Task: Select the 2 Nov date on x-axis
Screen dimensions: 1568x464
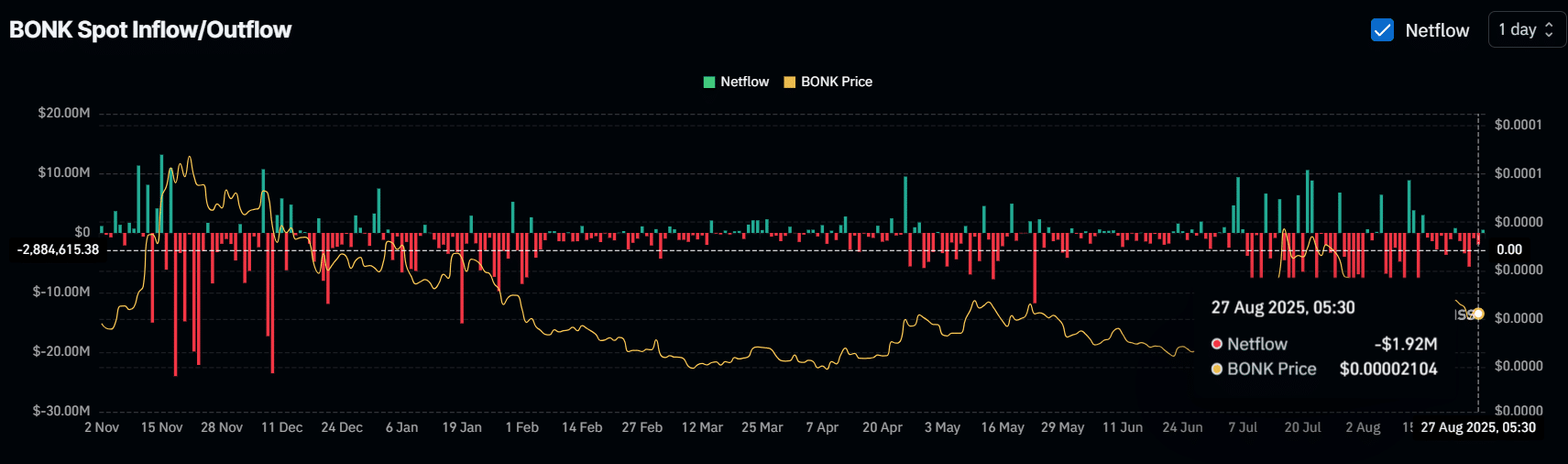Action: point(102,427)
